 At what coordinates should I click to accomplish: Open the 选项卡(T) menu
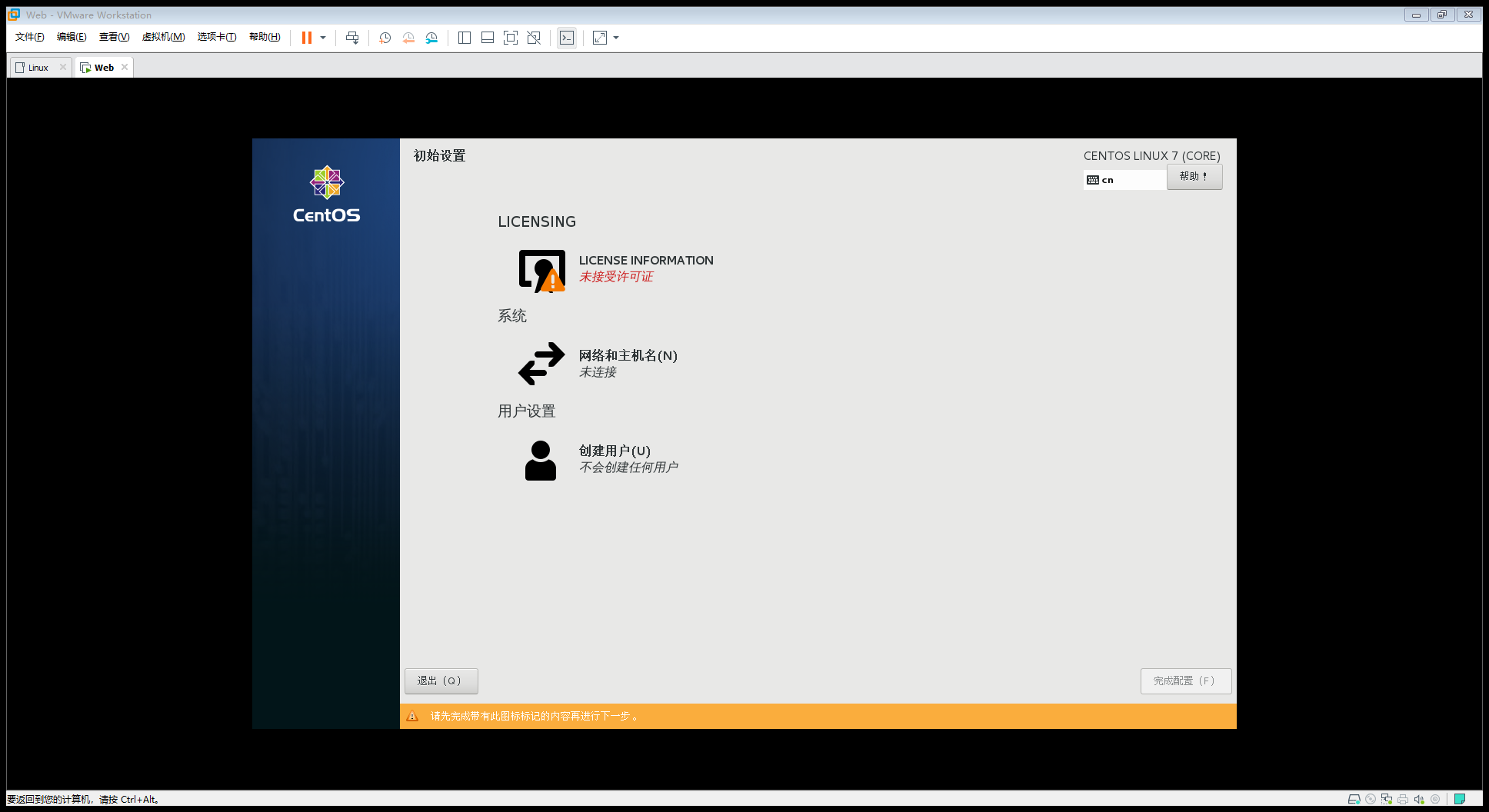[x=217, y=37]
